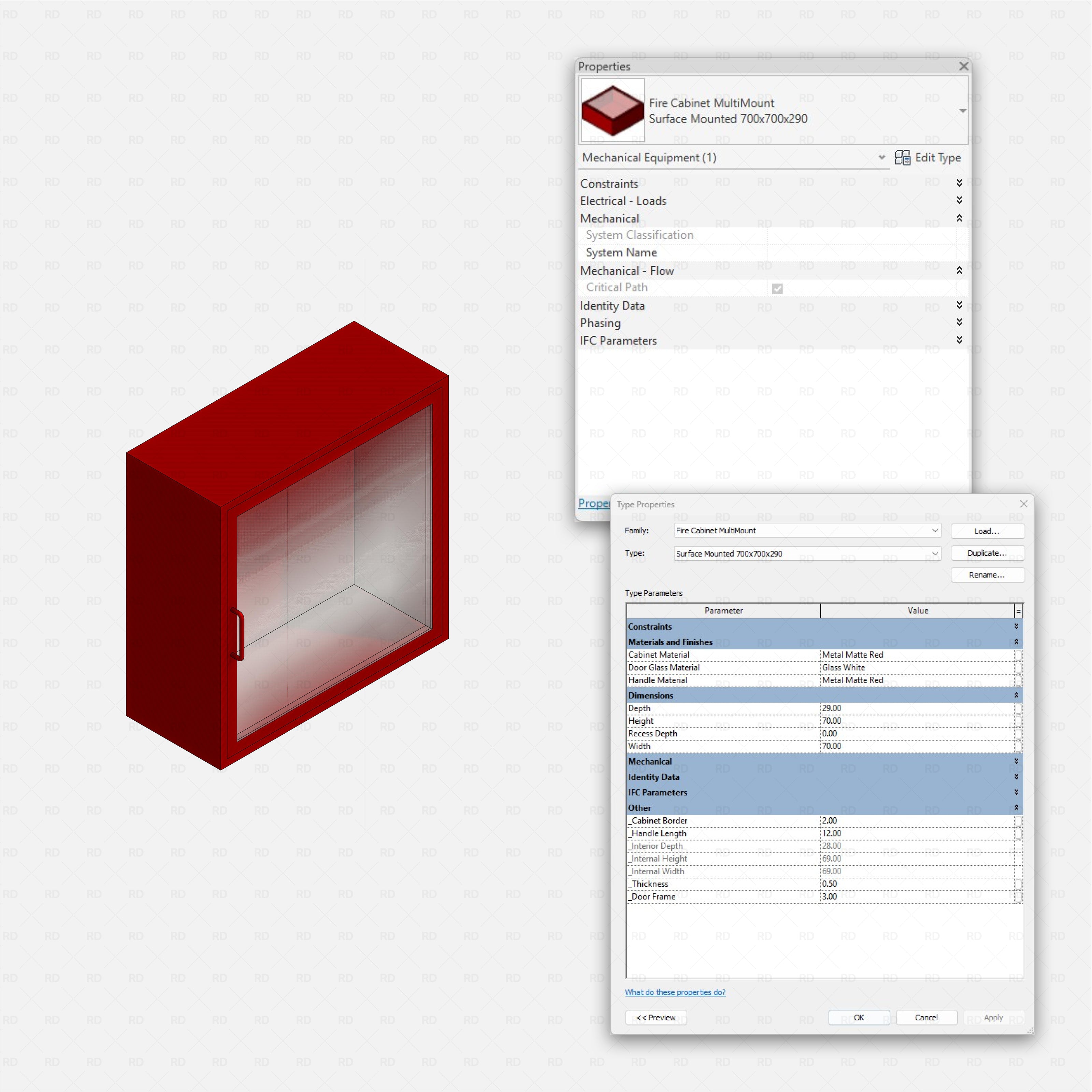Click the Recess Depth value '0.00'
Viewport: 1092px width, 1092px height.
pyautogui.click(x=917, y=734)
